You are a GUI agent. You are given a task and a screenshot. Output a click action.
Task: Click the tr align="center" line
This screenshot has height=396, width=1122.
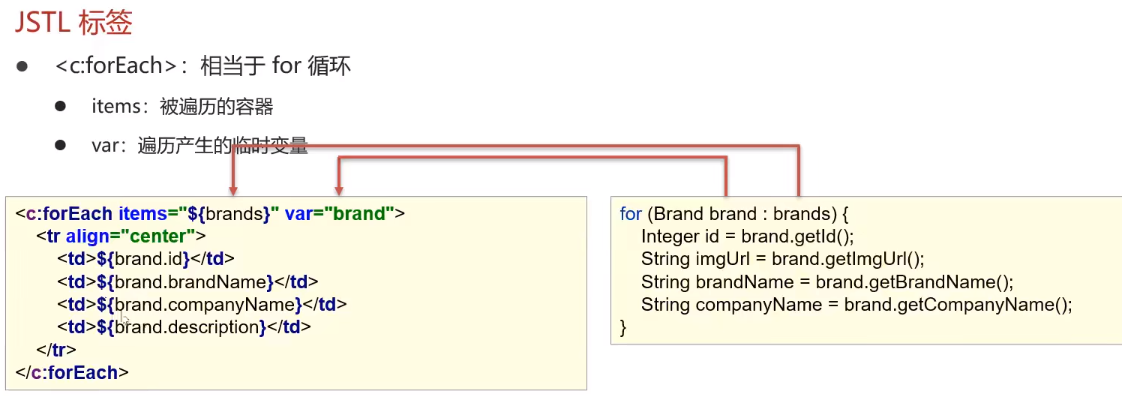point(122,236)
